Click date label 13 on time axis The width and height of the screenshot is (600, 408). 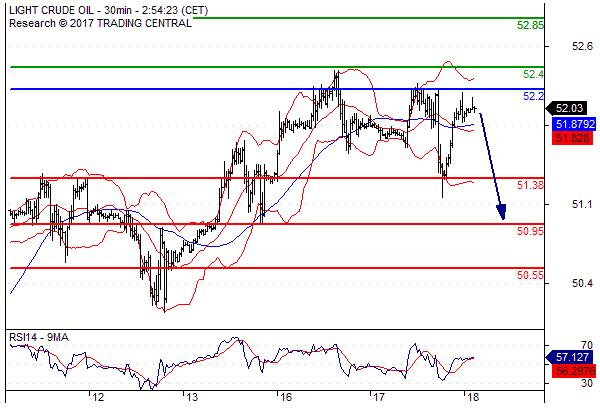tap(192, 397)
